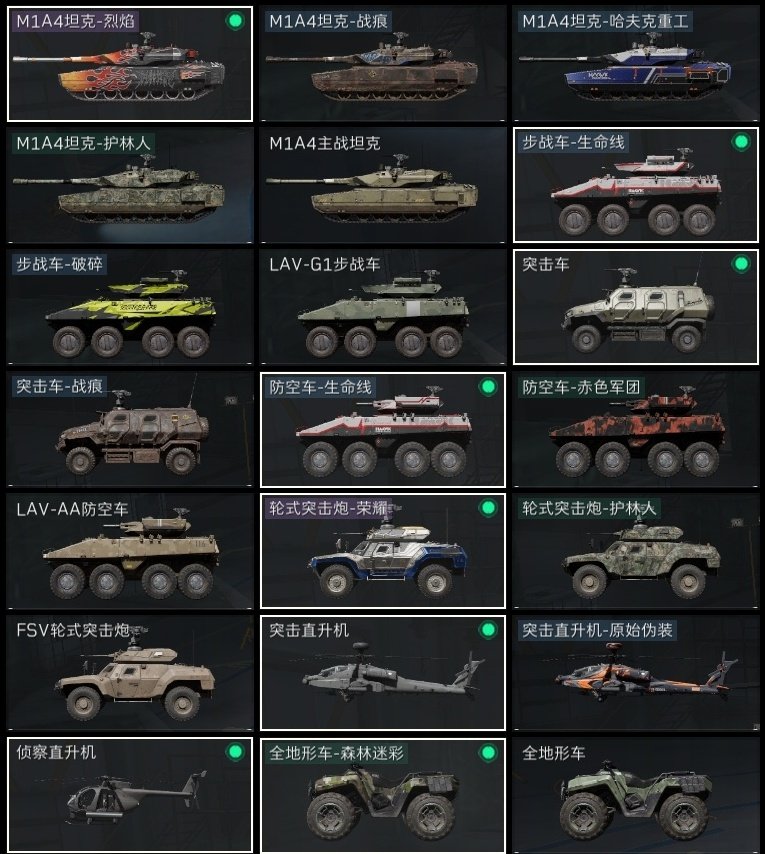This screenshot has width=765, height=854.
Task: Click the green equipped dot on 突击车
Action: (741, 264)
